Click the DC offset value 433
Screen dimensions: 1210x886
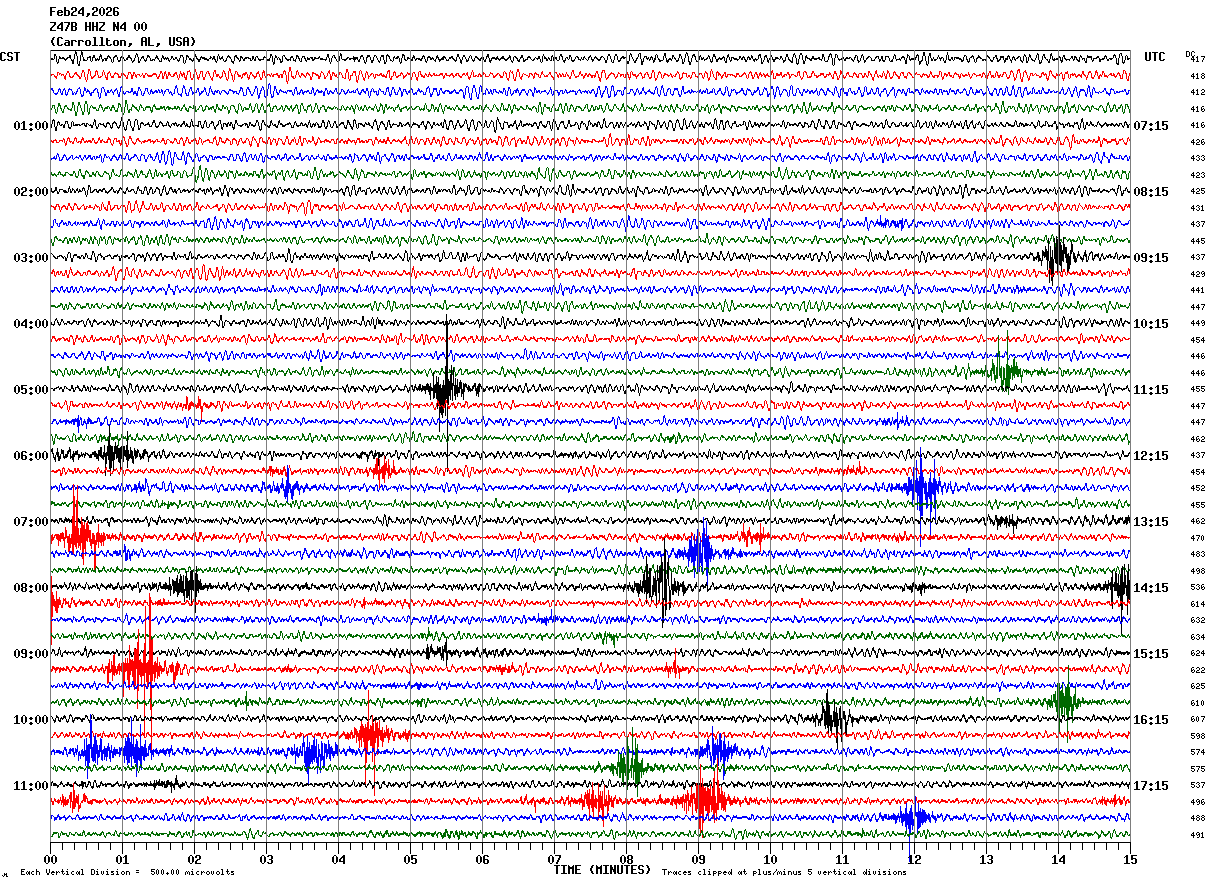tap(1197, 159)
